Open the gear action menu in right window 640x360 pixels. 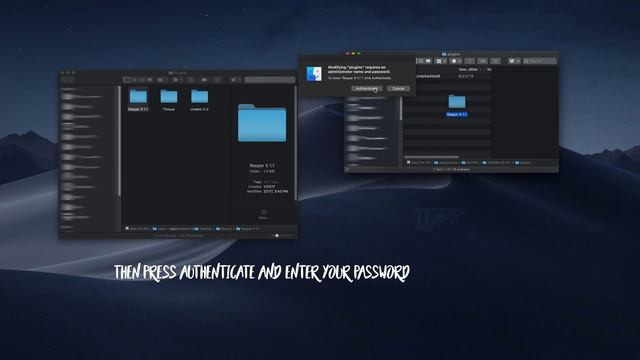[456, 61]
